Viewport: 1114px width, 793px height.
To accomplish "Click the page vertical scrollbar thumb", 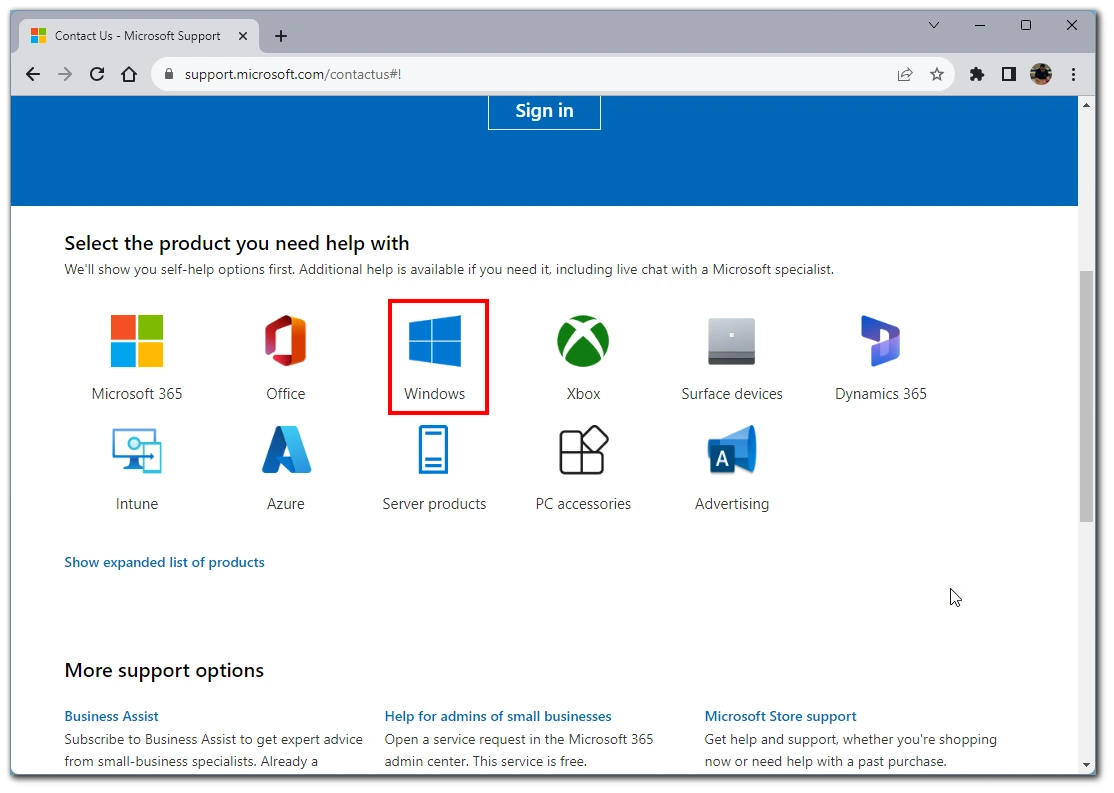I will coord(1086,396).
